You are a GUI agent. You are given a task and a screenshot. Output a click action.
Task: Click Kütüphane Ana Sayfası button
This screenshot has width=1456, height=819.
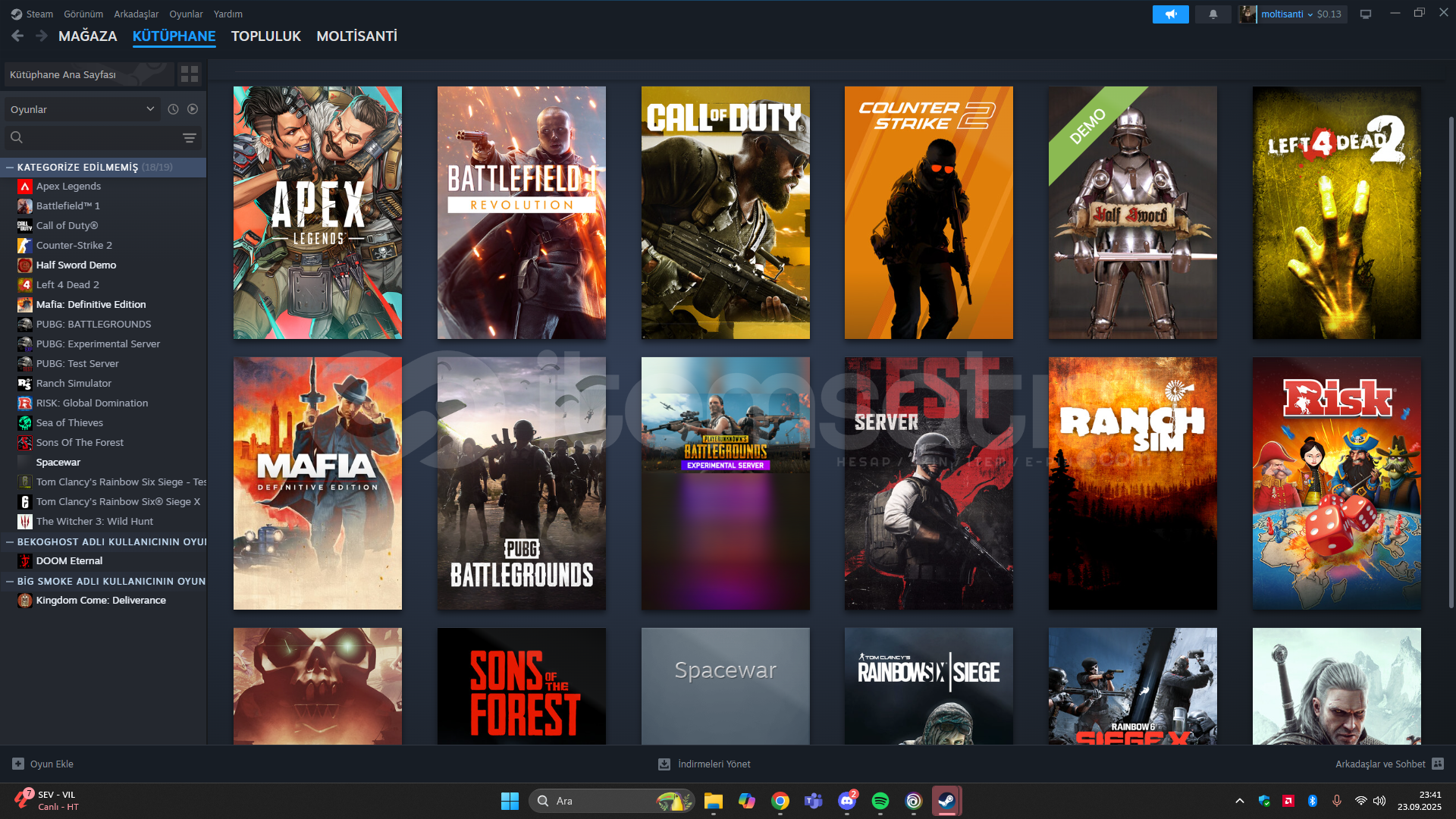click(88, 74)
